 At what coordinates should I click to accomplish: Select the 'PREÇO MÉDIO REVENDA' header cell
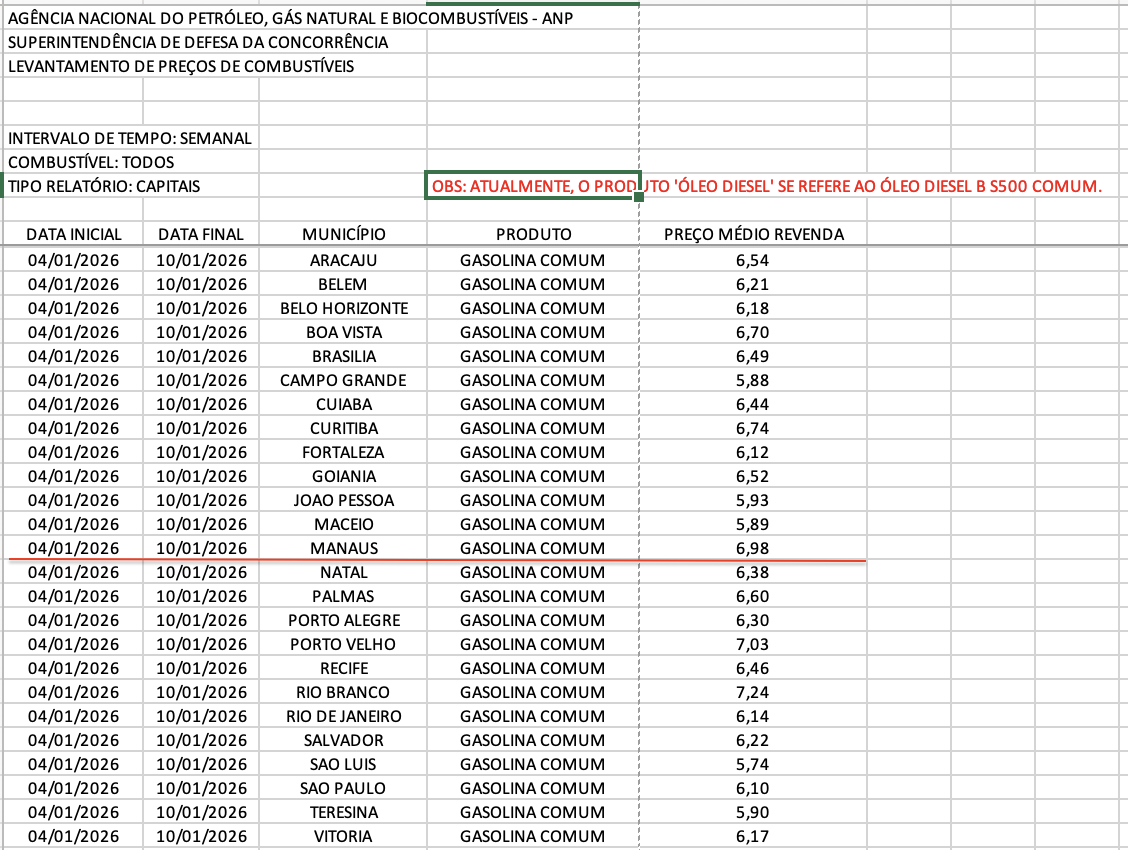753,234
